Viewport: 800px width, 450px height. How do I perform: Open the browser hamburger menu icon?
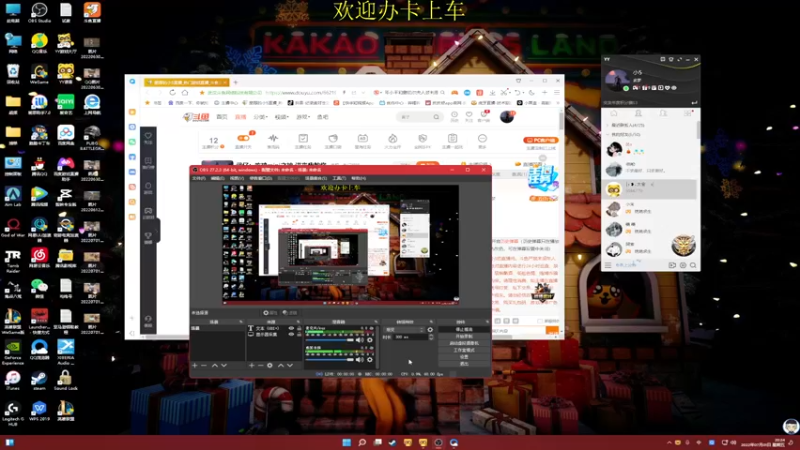point(557,92)
